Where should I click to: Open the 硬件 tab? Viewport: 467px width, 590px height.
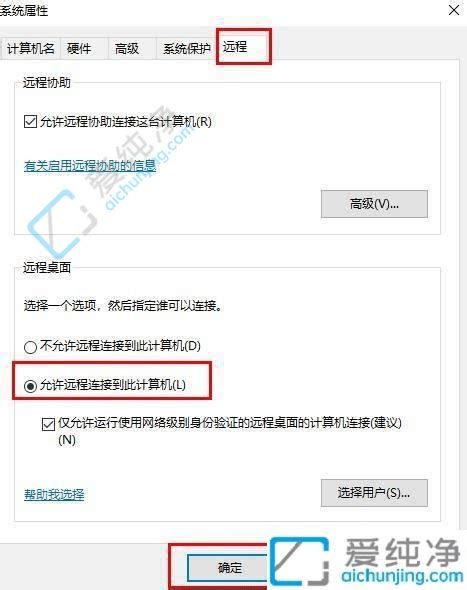tap(79, 49)
